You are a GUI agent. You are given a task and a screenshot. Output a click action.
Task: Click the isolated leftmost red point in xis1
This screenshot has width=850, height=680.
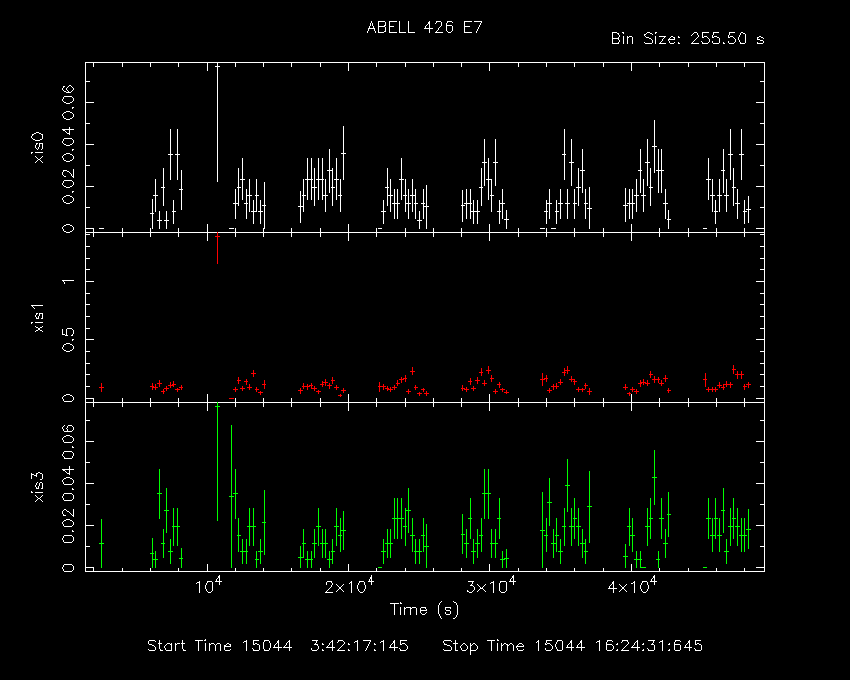point(101,387)
